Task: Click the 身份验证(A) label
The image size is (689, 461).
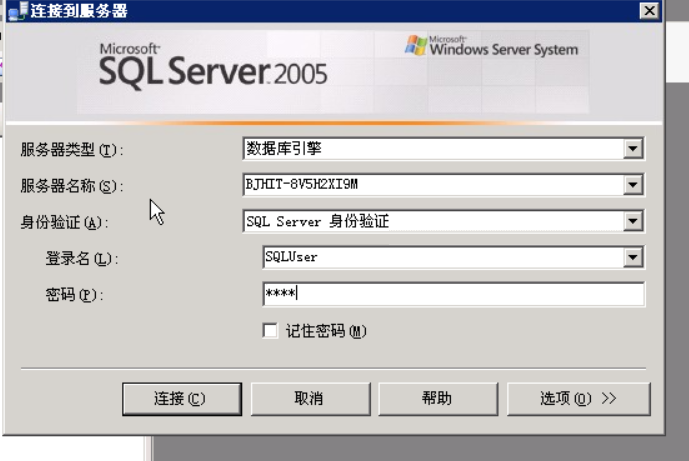Action: [x=64, y=222]
